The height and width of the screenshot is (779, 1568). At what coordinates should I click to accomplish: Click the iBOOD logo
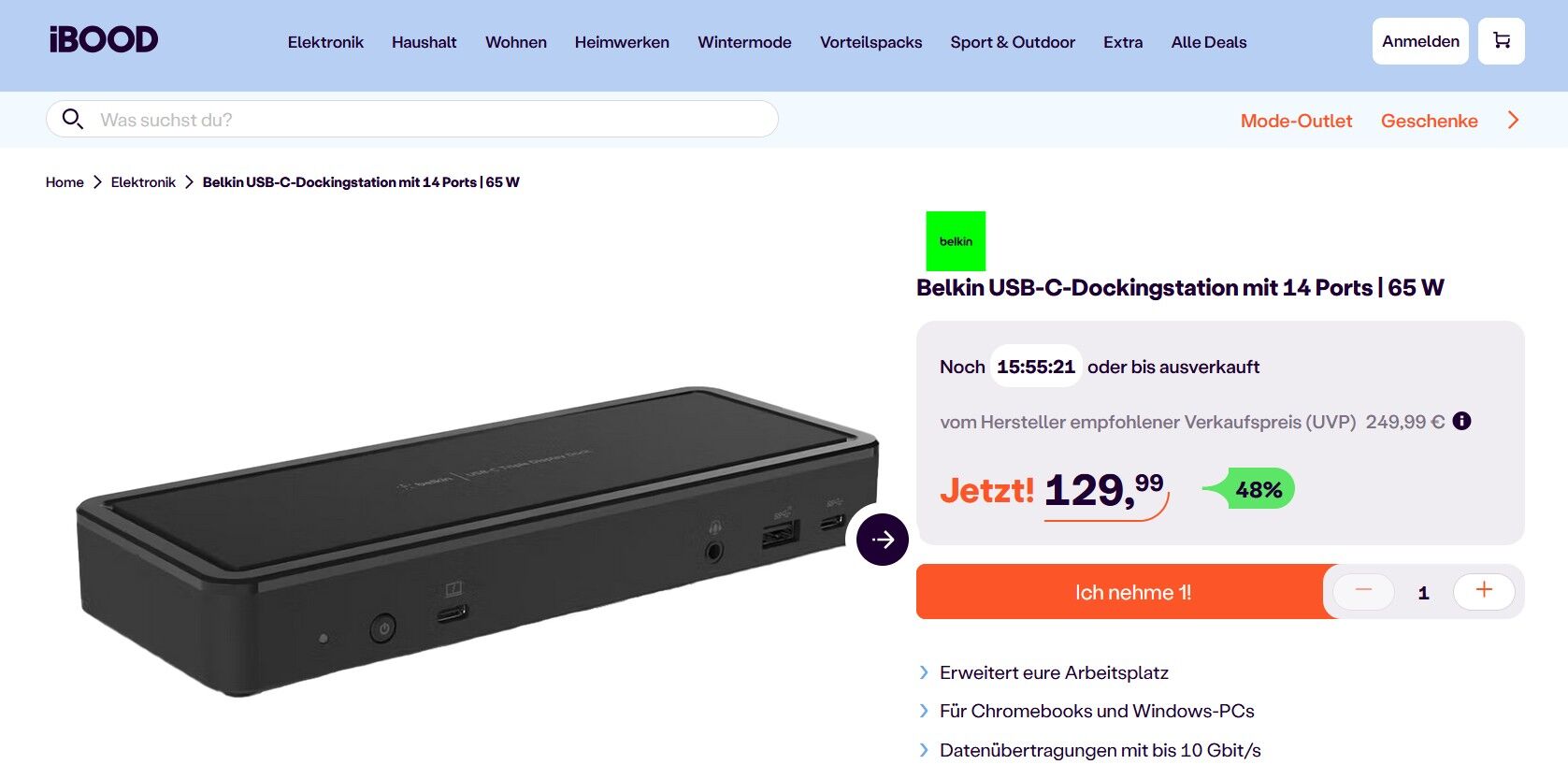(104, 39)
